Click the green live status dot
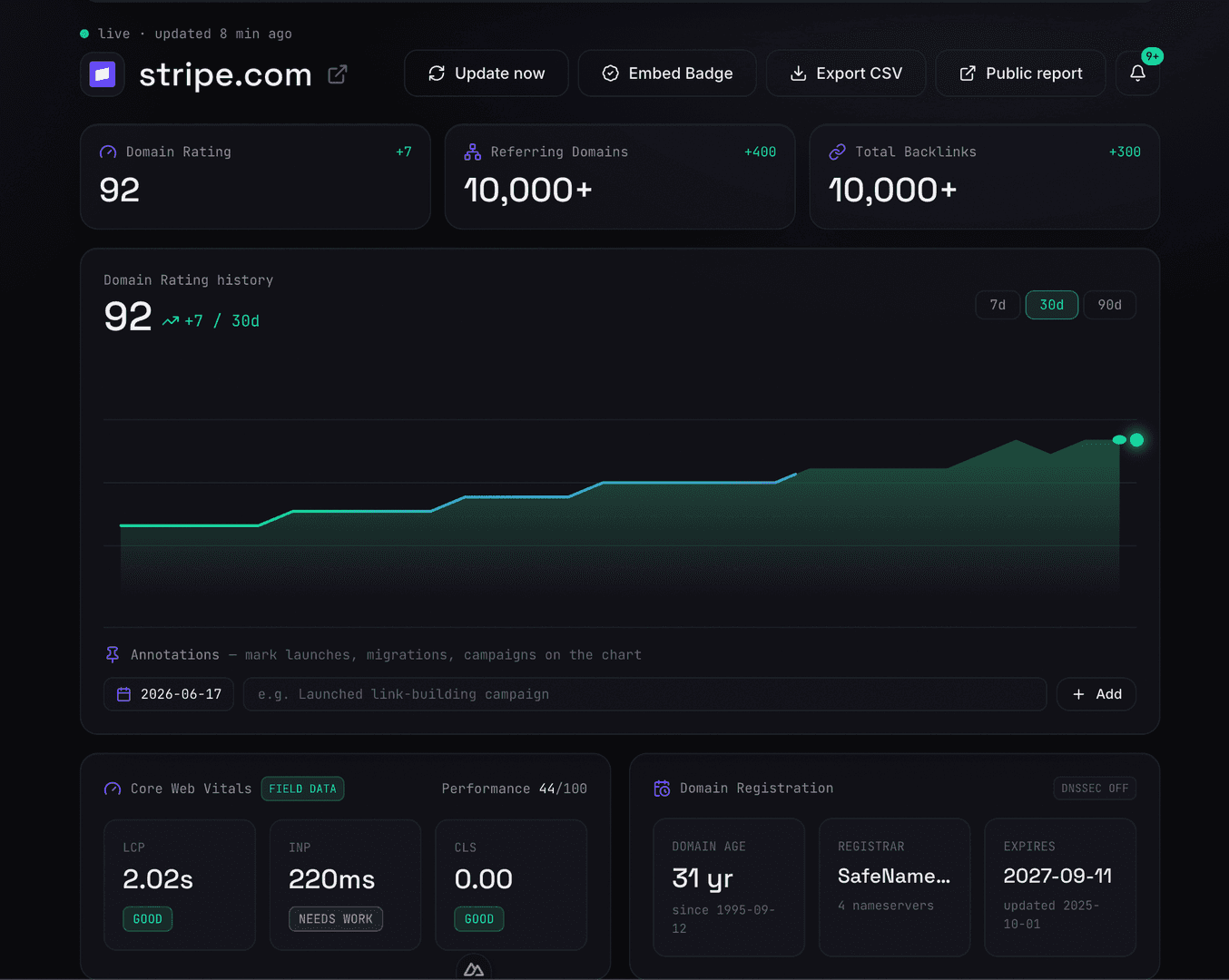Image resolution: width=1229 pixels, height=980 pixels. pyautogui.click(x=84, y=34)
